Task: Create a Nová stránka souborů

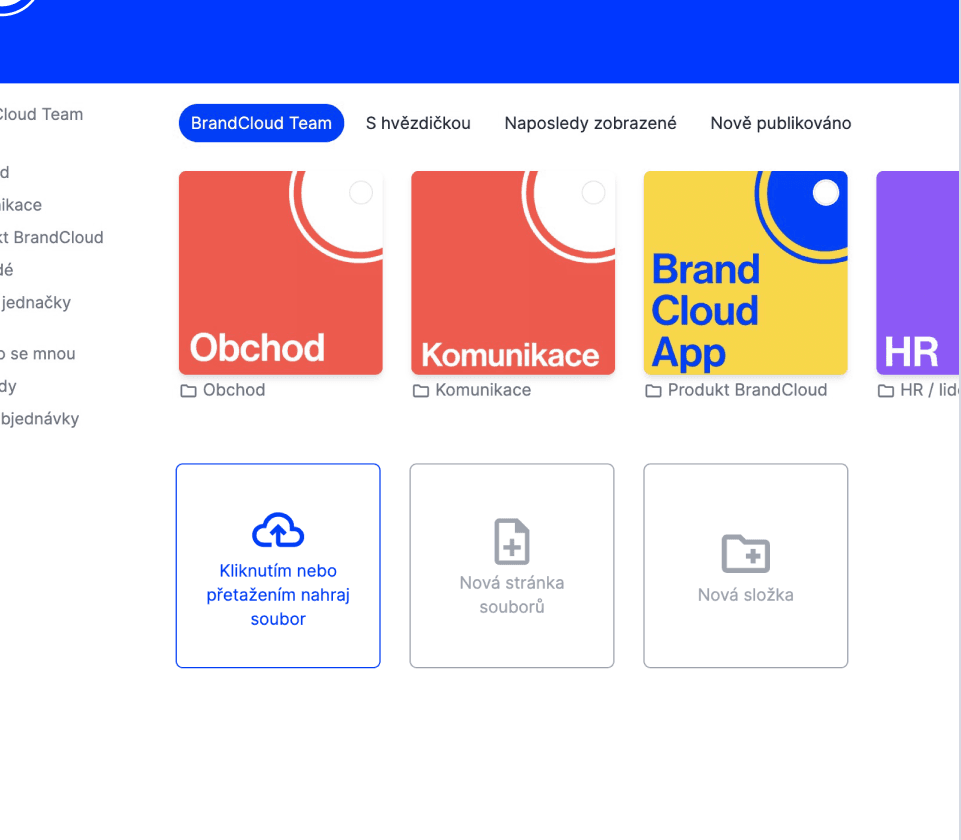Action: [512, 566]
